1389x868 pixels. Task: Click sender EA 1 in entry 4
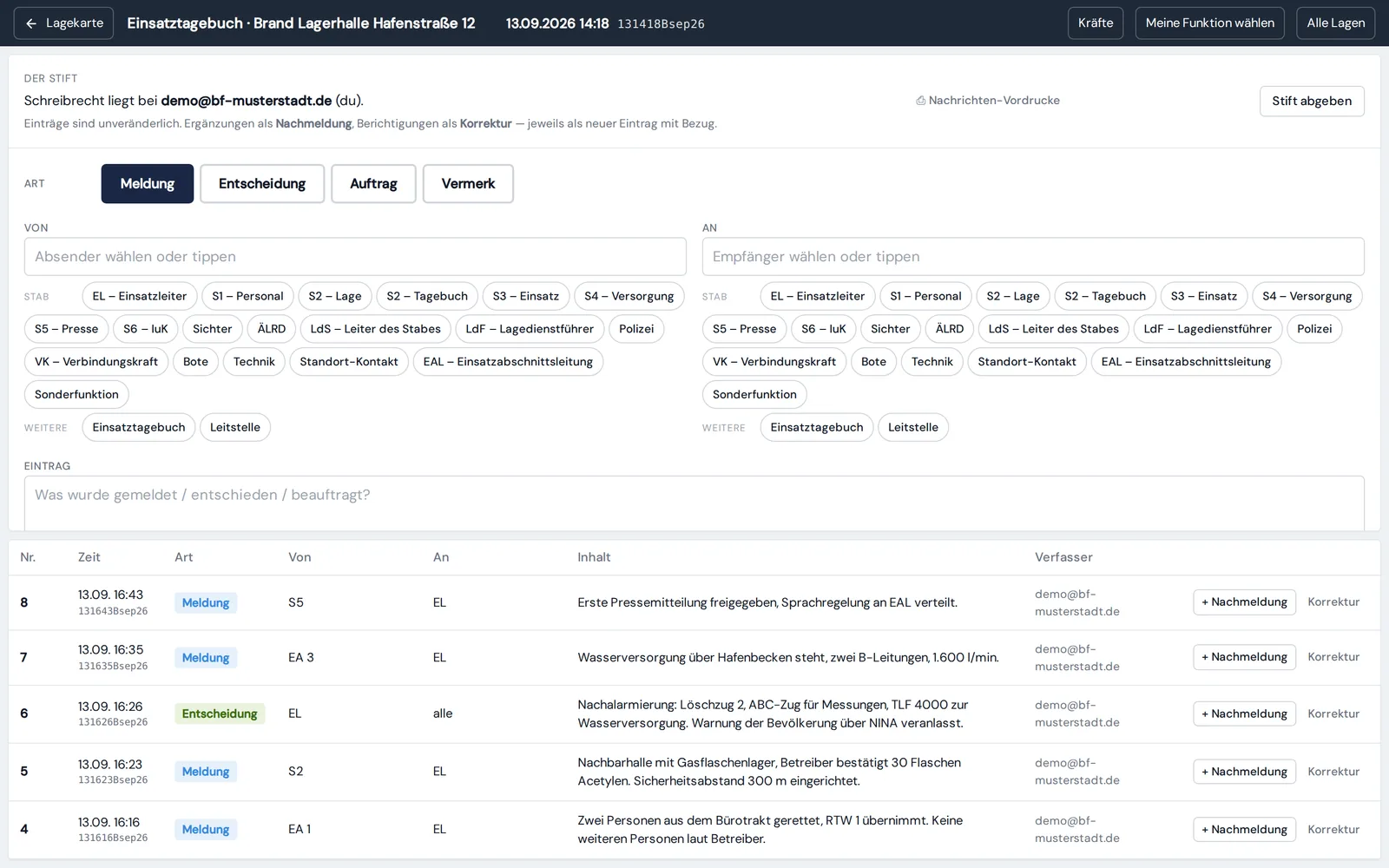[300, 830]
